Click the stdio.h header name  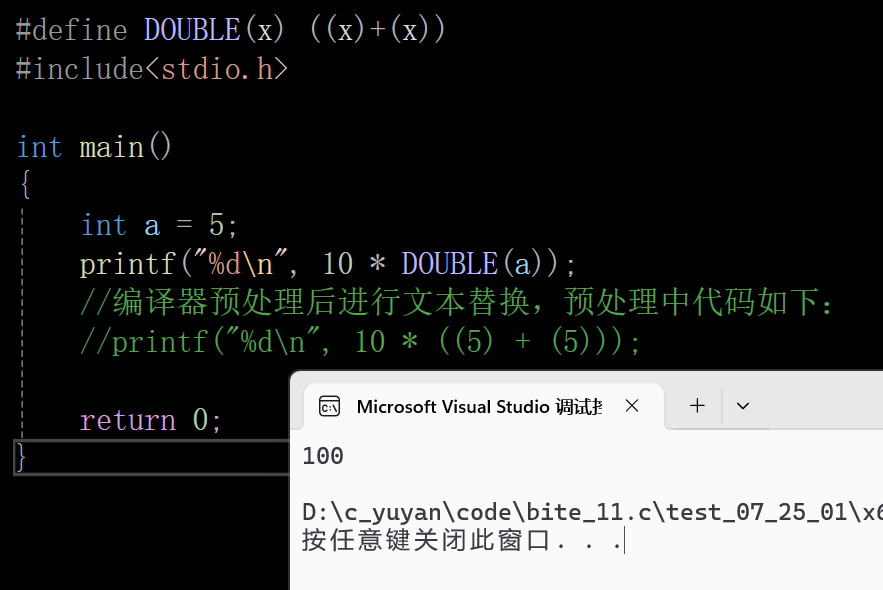tap(217, 69)
